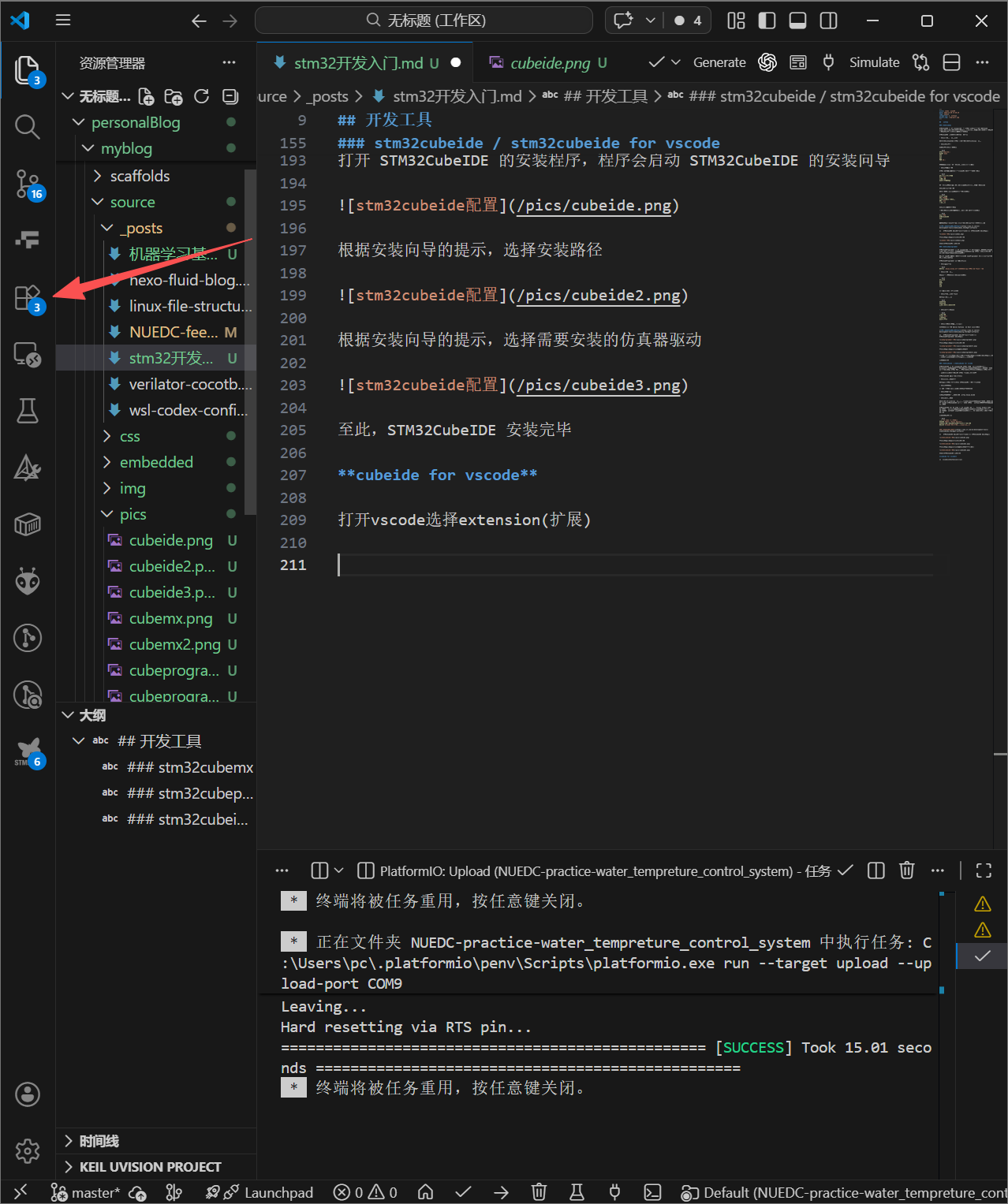Toggle the bottom panel visibility
Screen dimensions: 1008x1204
pyautogui.click(x=797, y=21)
